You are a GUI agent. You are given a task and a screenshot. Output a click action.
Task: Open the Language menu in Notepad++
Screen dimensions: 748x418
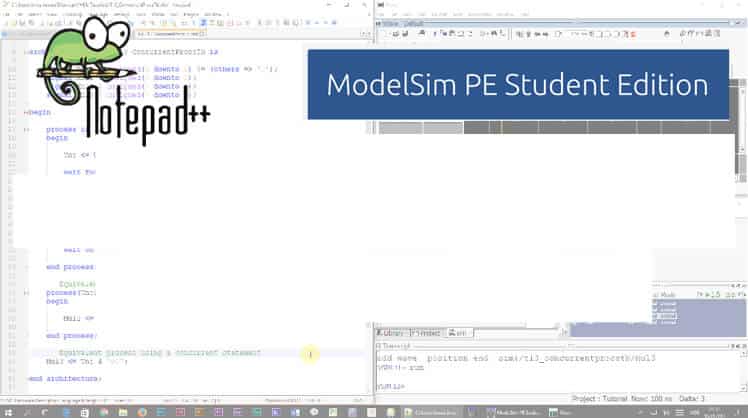(98, 14)
